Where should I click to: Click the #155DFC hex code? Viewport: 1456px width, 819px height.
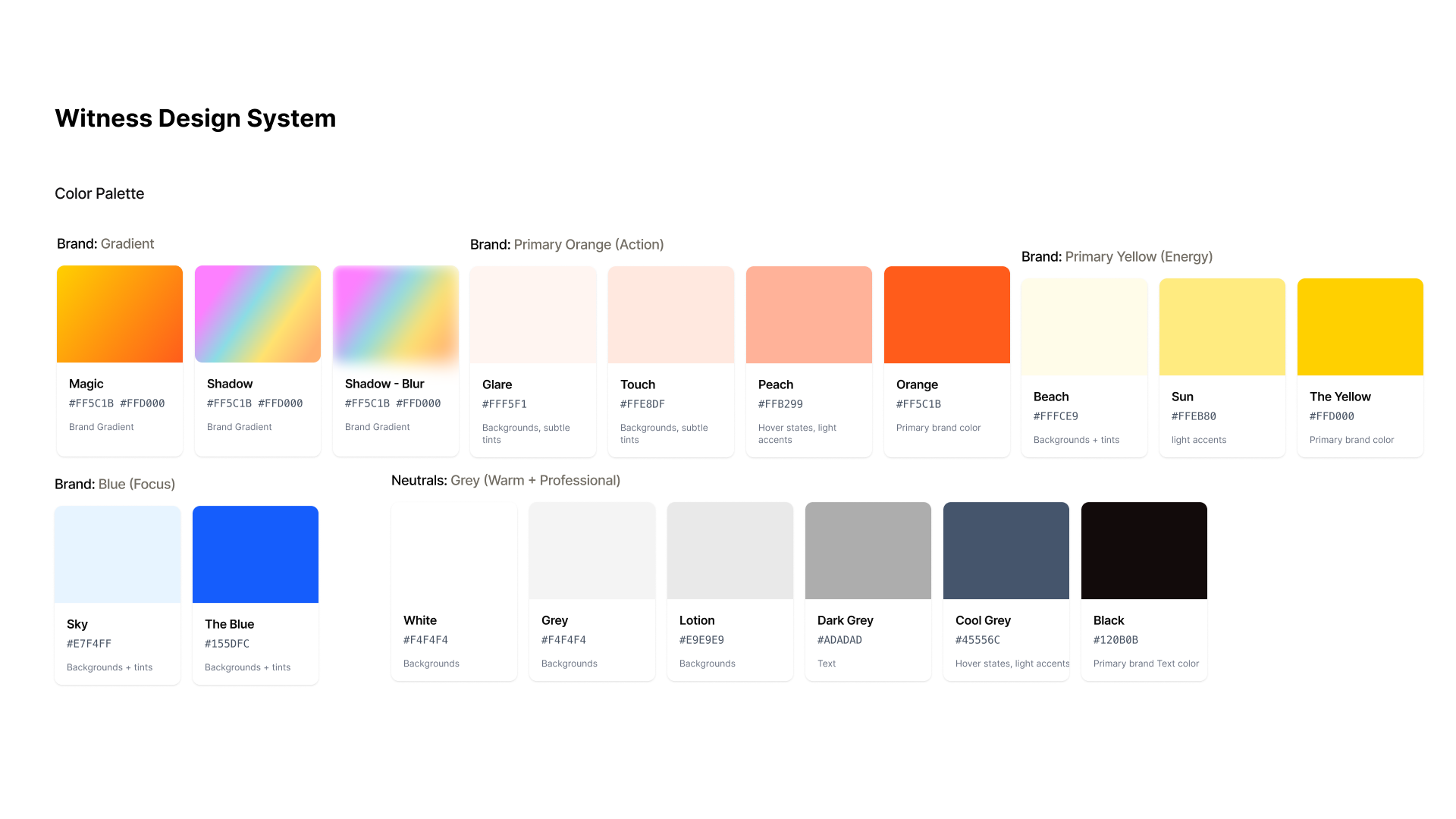pyautogui.click(x=227, y=644)
